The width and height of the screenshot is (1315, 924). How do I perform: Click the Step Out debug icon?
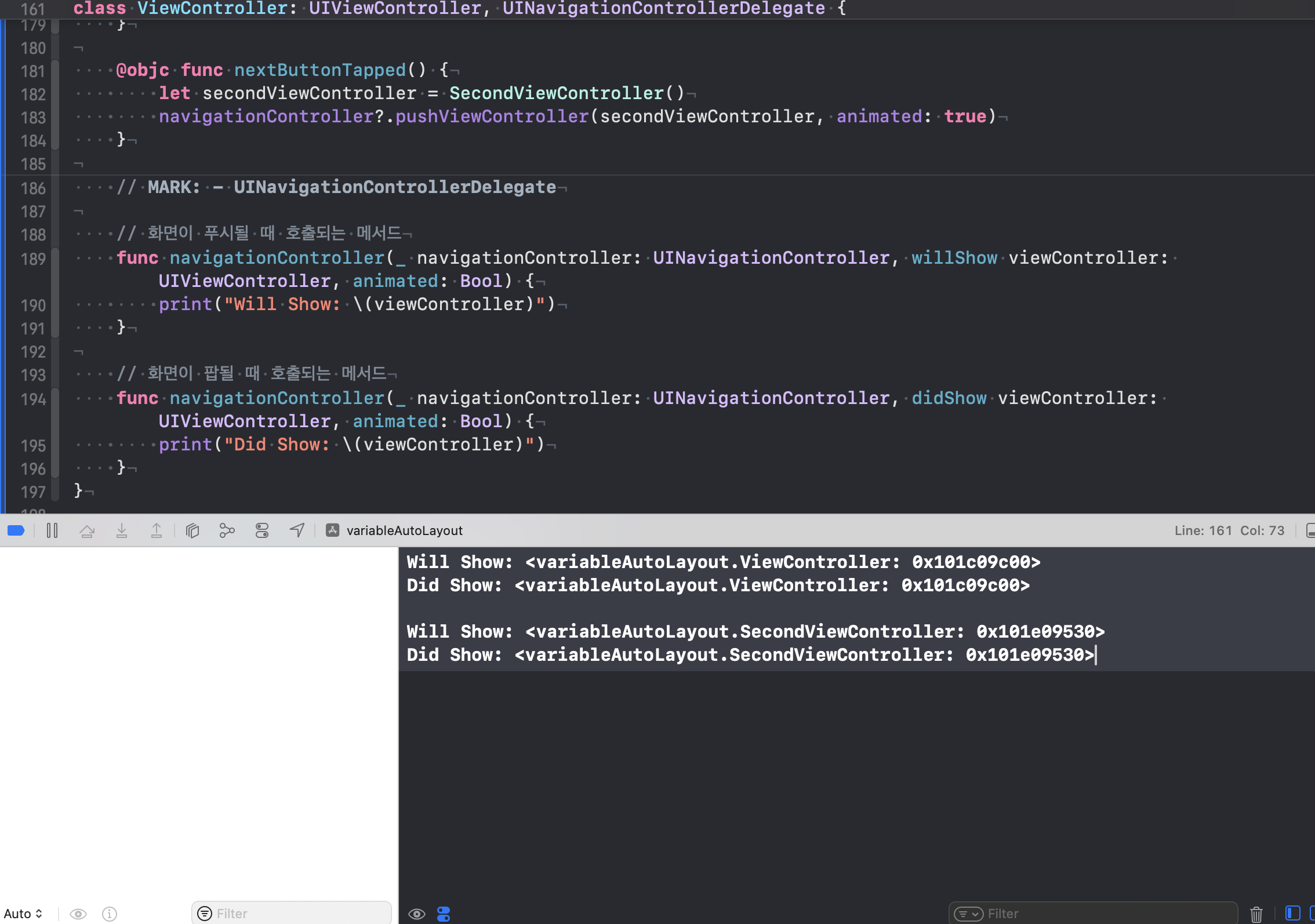157,530
